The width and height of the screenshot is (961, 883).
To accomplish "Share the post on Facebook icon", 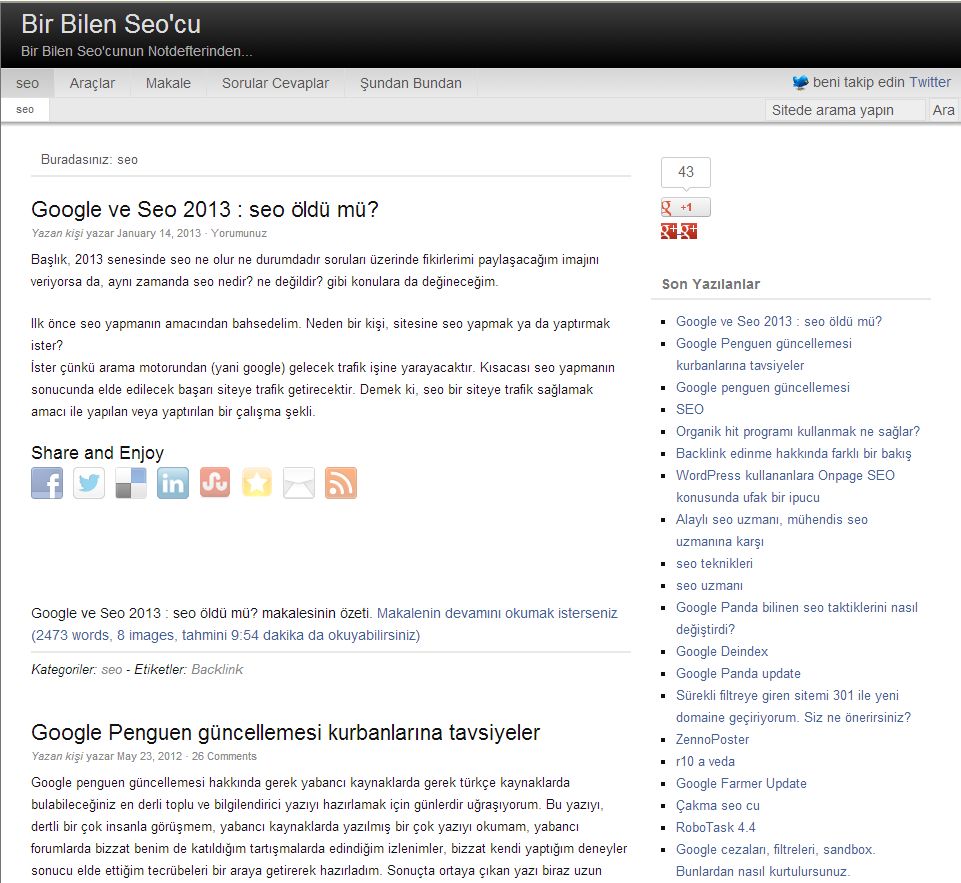I will (47, 483).
